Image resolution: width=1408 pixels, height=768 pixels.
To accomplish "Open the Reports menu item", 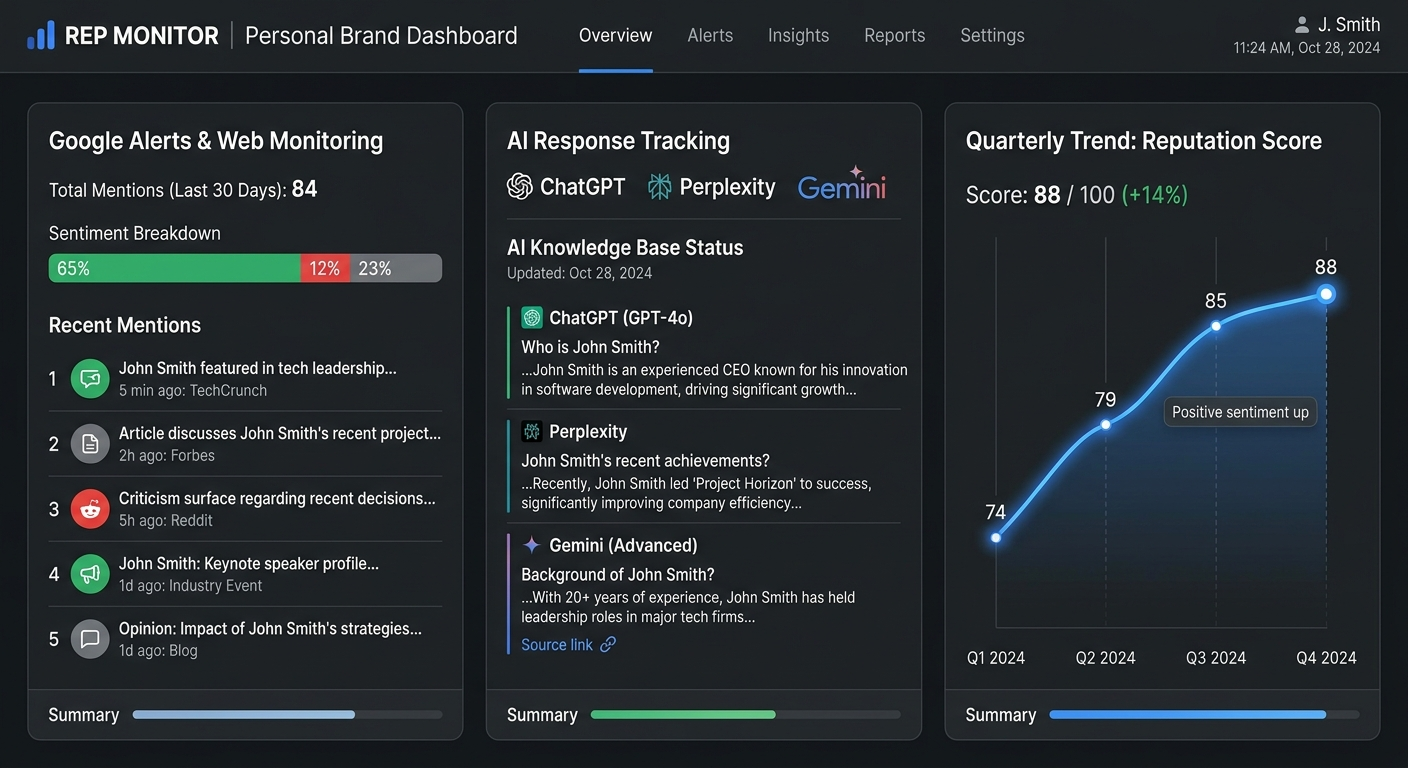I will click(x=894, y=35).
